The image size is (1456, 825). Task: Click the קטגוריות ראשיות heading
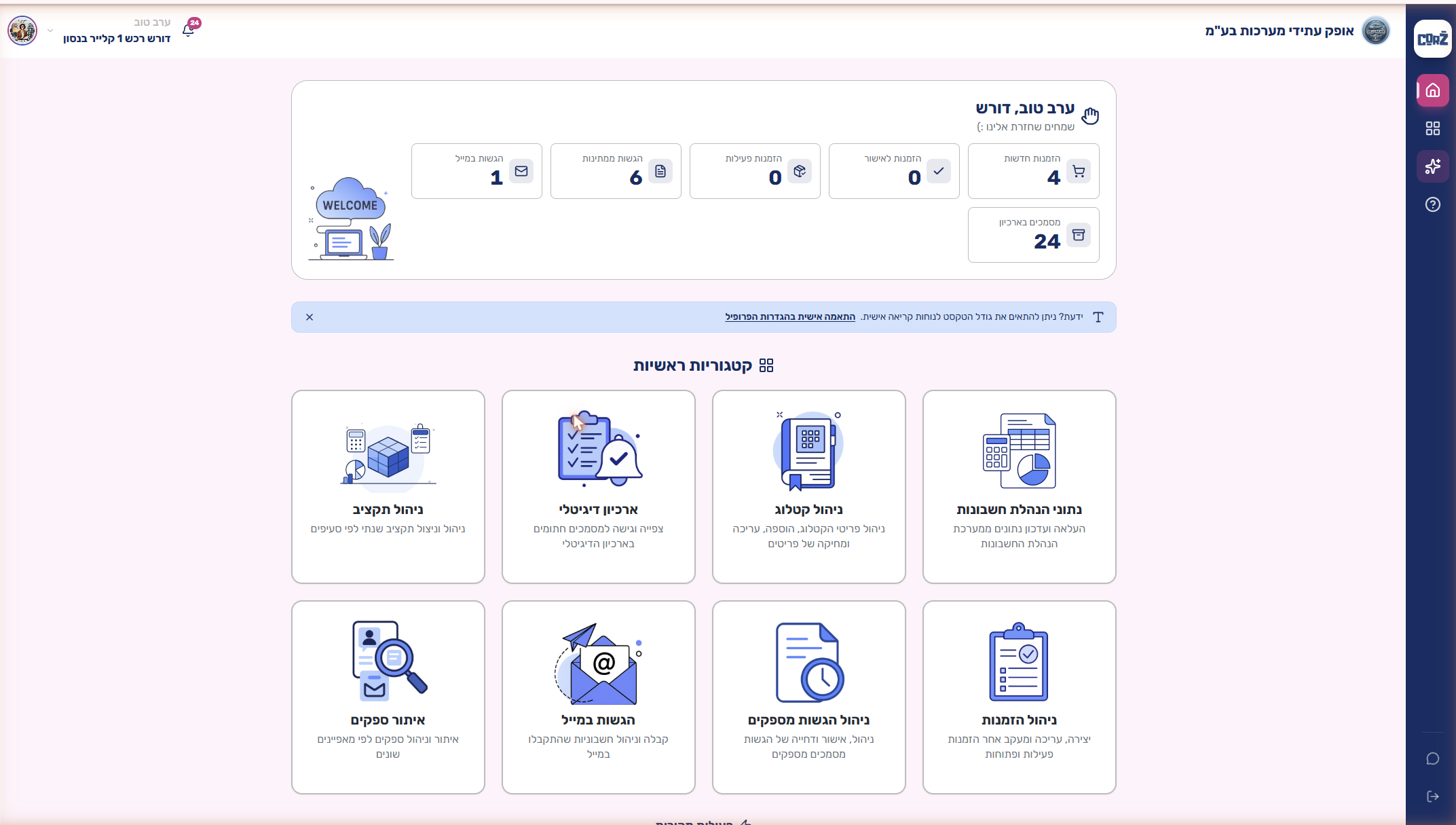[692, 365]
